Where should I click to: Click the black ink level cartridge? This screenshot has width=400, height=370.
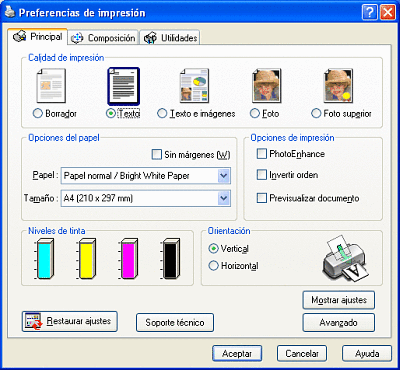(170, 259)
